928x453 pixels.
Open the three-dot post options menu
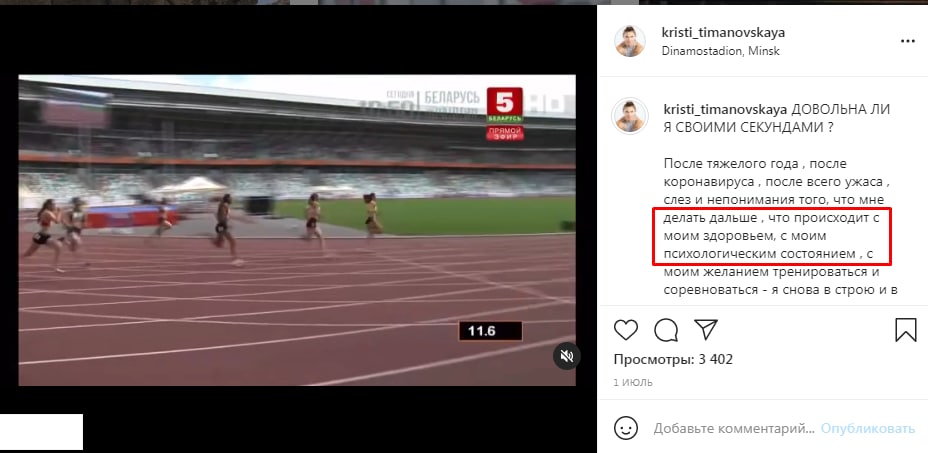point(907,41)
